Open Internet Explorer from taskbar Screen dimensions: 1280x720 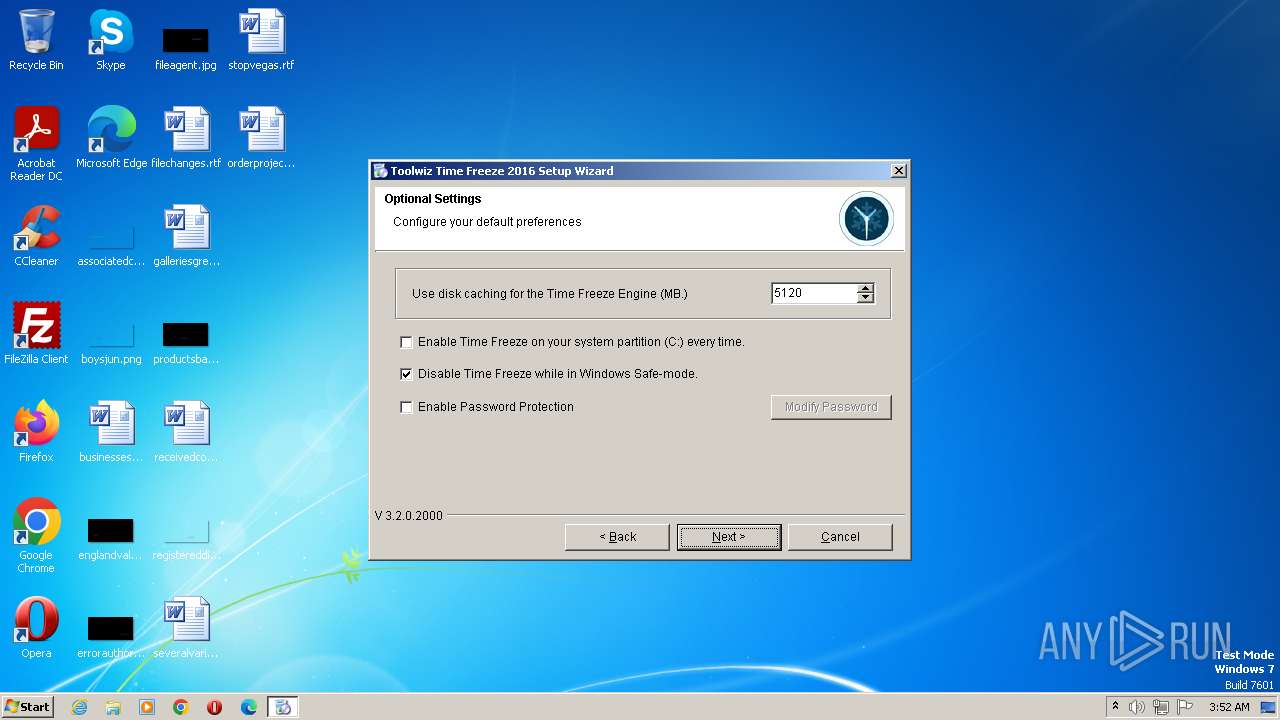[79, 707]
